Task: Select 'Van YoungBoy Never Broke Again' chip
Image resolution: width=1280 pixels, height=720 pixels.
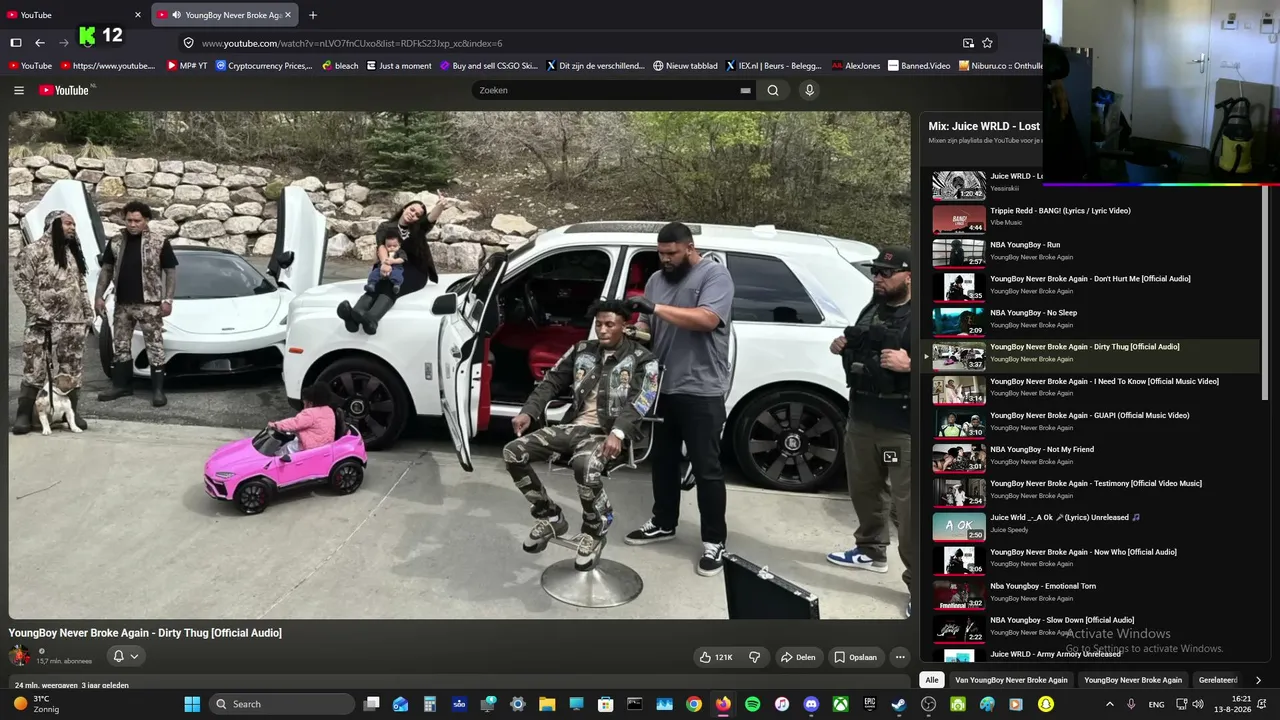Action: pyautogui.click(x=1011, y=680)
